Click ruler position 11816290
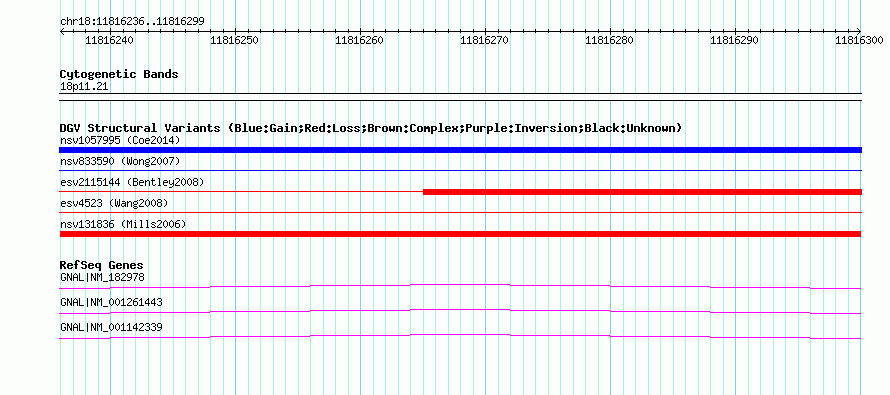 (735, 40)
